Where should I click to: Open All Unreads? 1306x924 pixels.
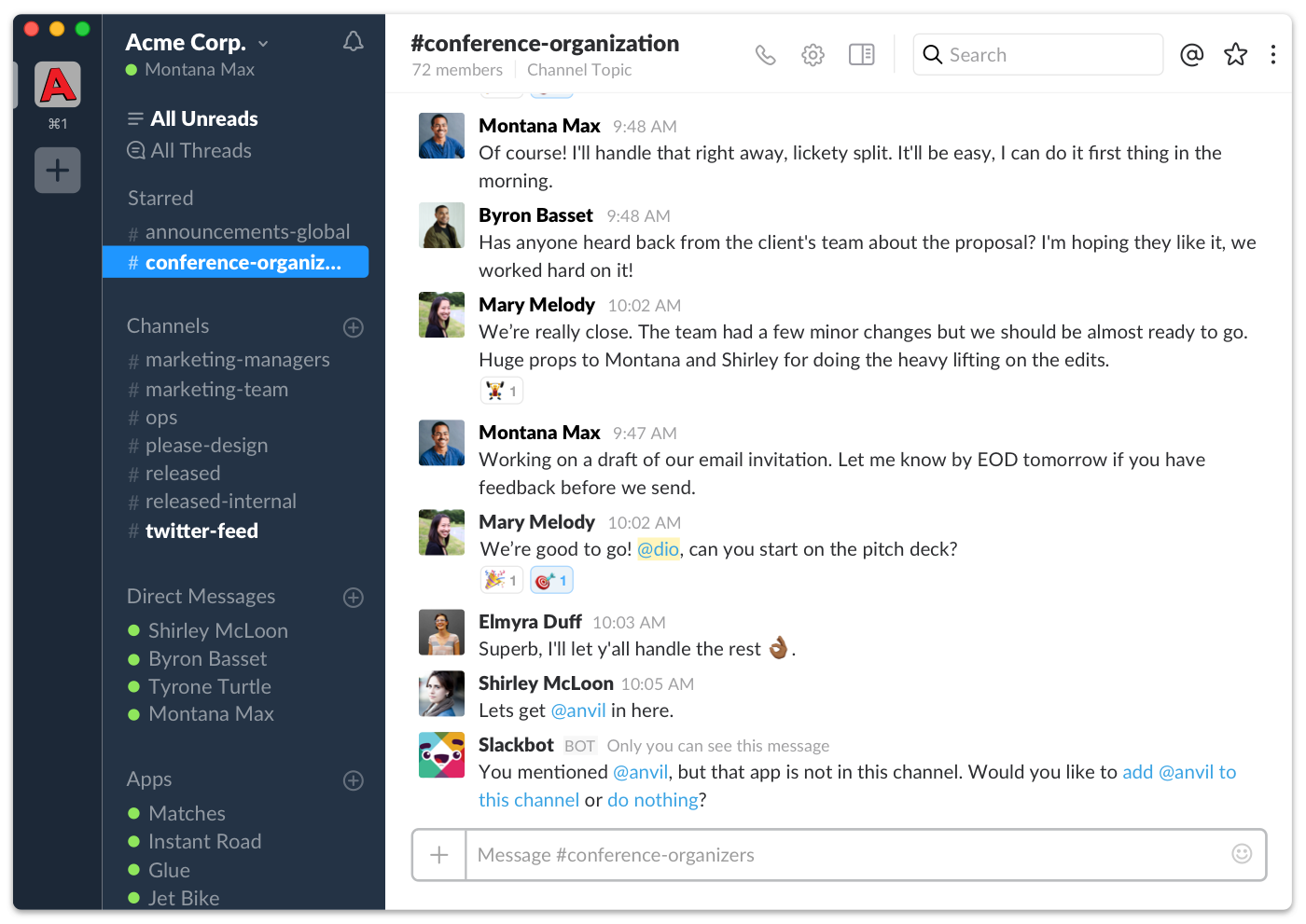203,118
